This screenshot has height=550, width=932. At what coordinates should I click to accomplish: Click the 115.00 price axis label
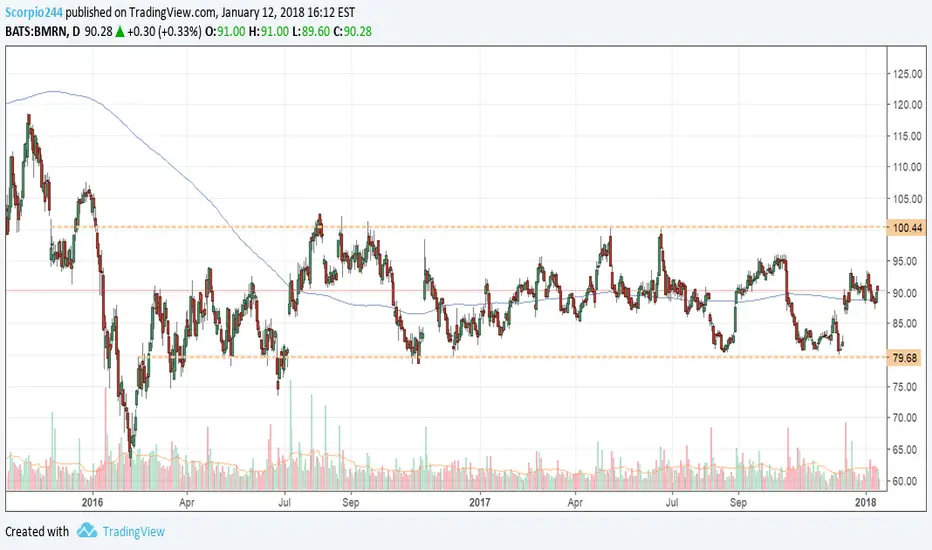tap(908, 136)
